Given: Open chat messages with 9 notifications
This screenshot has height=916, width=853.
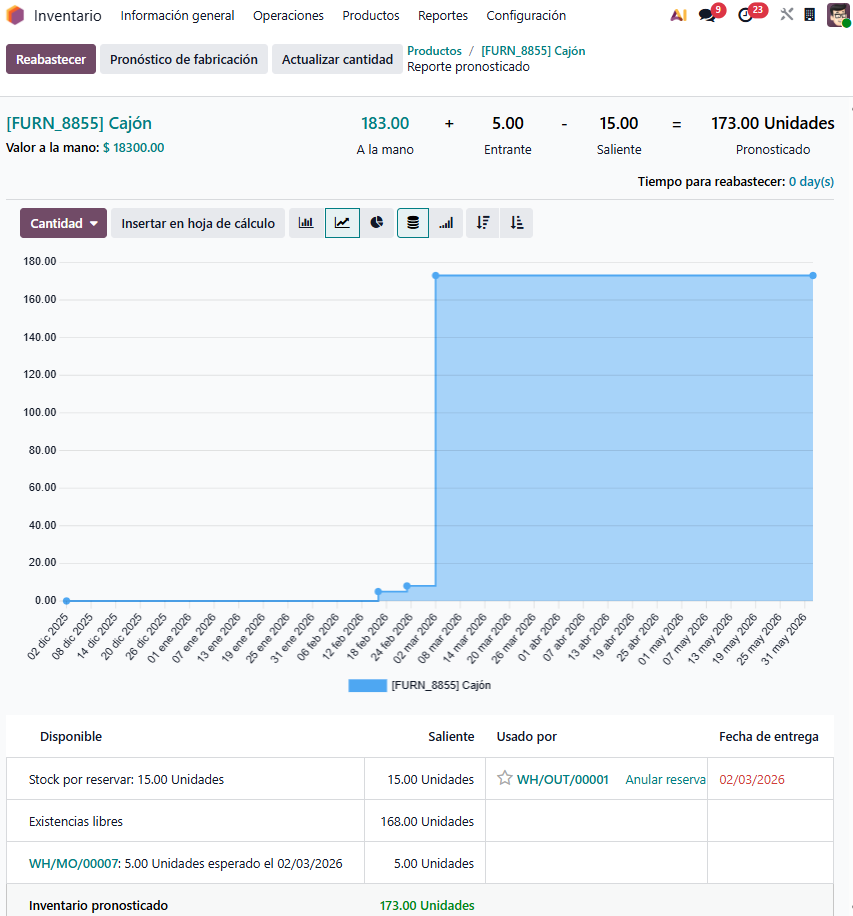Looking at the screenshot, I should [x=708, y=16].
